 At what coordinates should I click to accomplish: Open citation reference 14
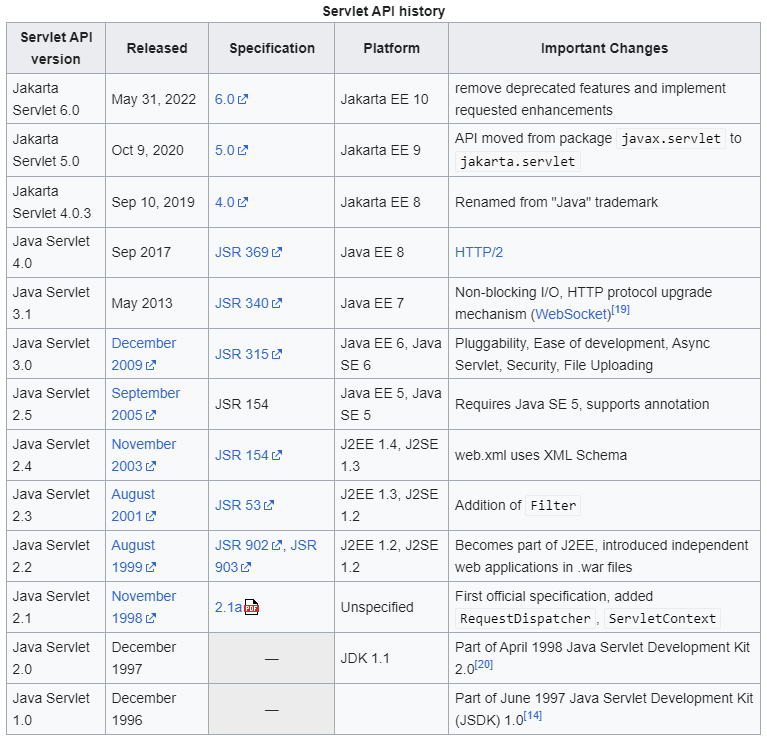pos(533,716)
